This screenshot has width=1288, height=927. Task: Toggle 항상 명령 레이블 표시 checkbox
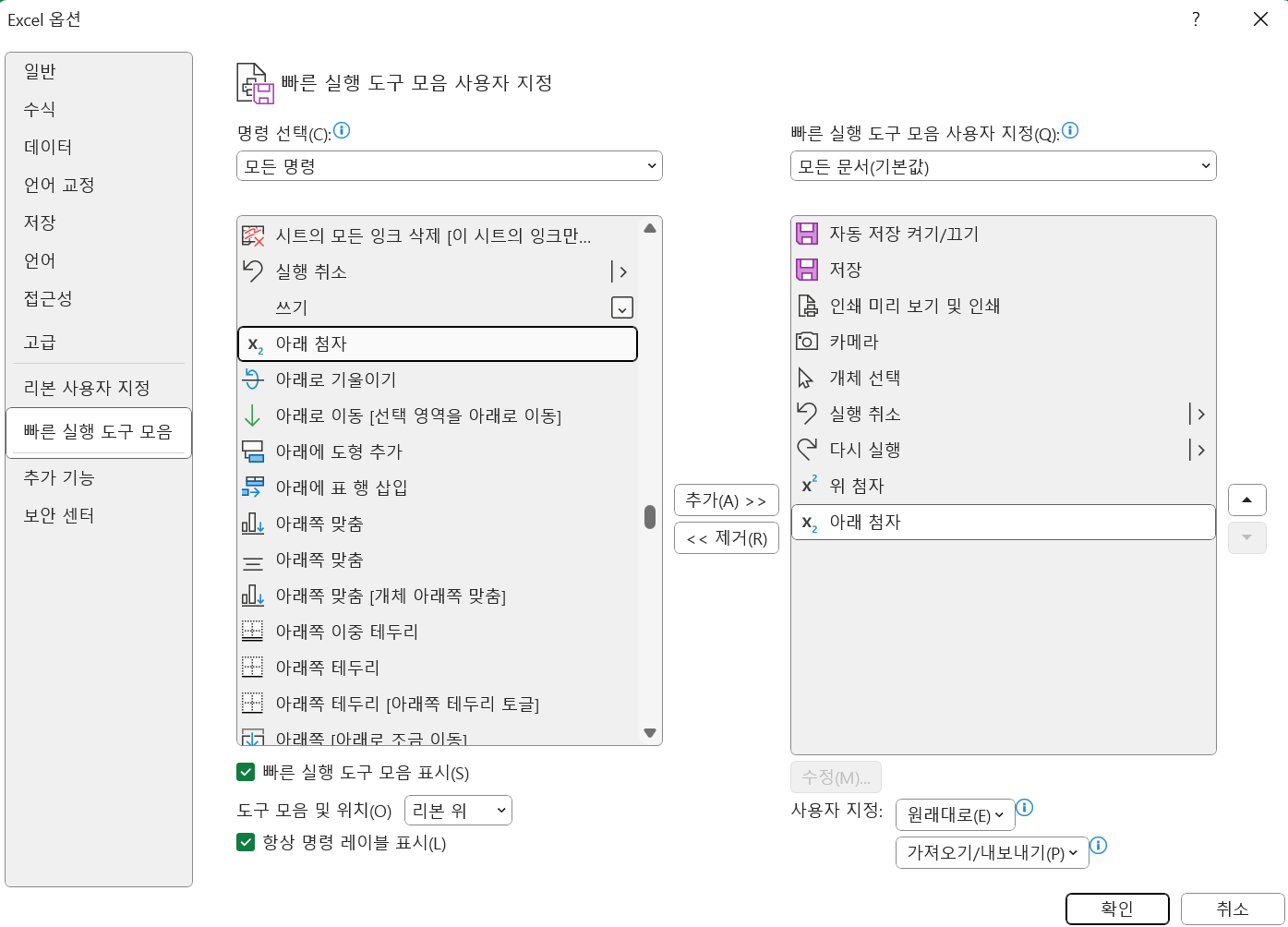pyautogui.click(x=246, y=842)
